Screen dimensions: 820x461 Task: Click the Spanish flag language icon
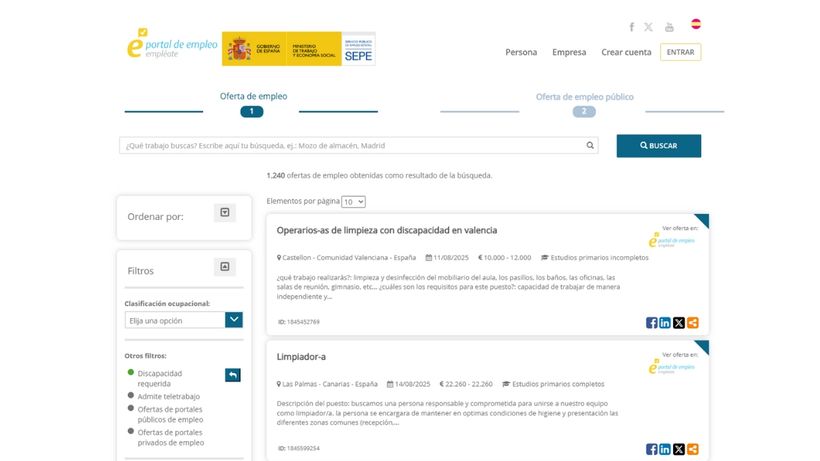[696, 24]
